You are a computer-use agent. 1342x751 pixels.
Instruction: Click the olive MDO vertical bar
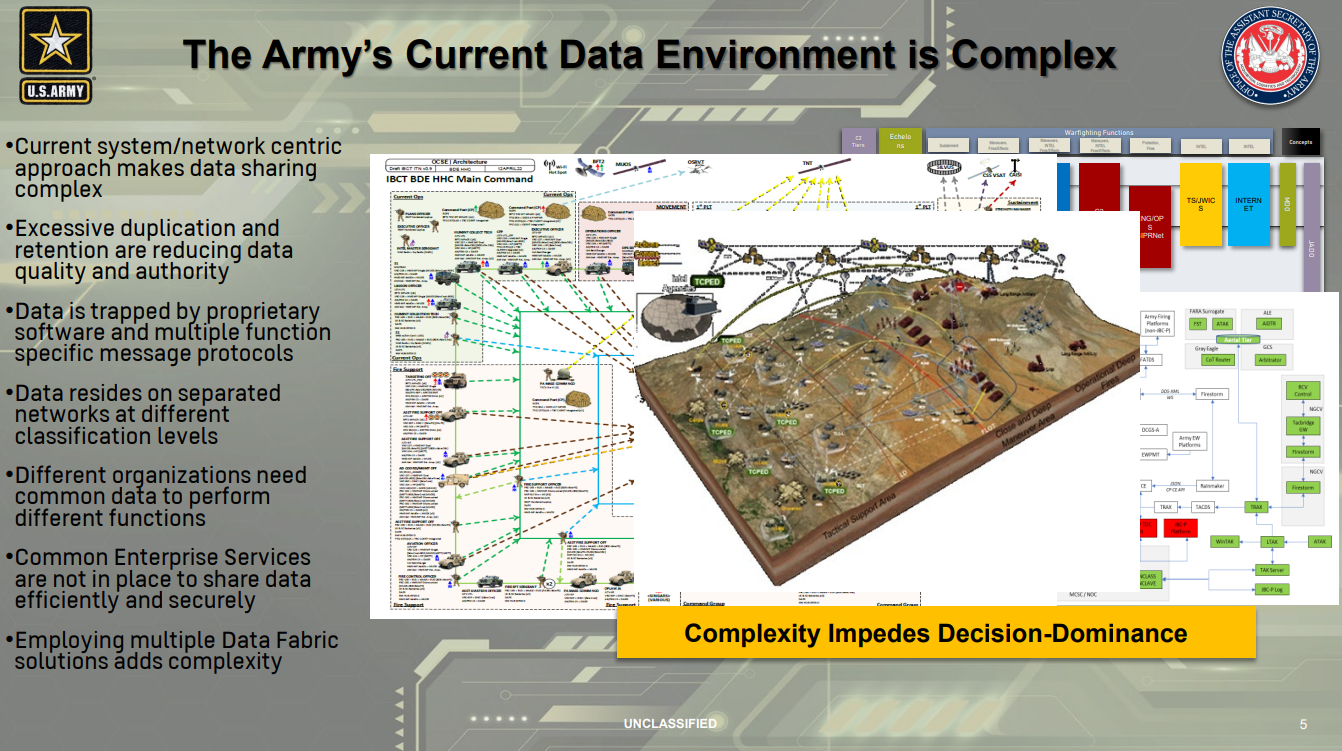tap(1287, 205)
